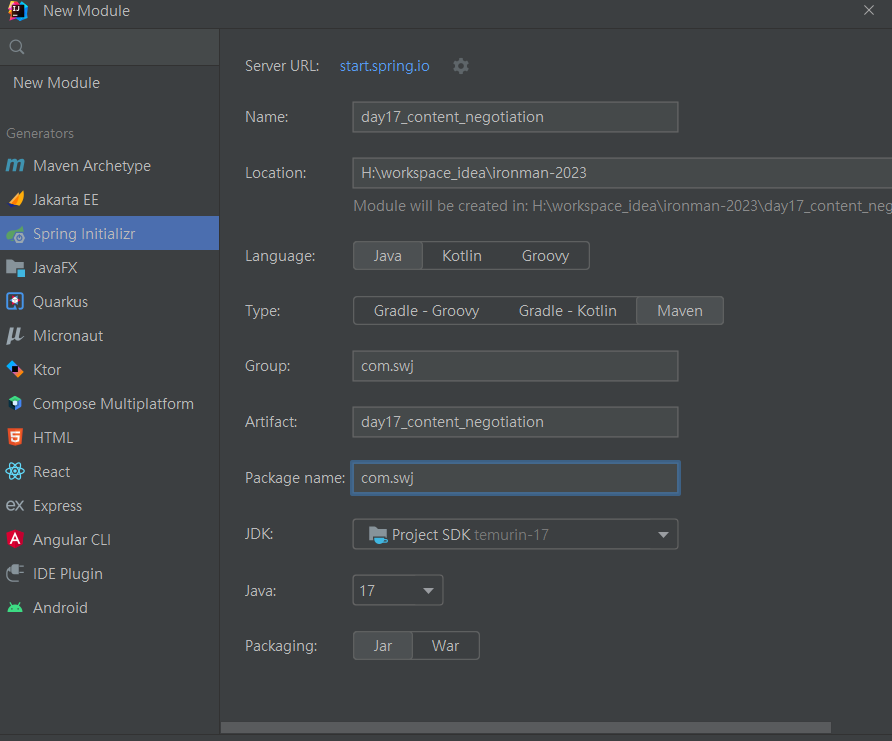Click the Group input field
This screenshot has height=741, width=892.
[x=515, y=366]
